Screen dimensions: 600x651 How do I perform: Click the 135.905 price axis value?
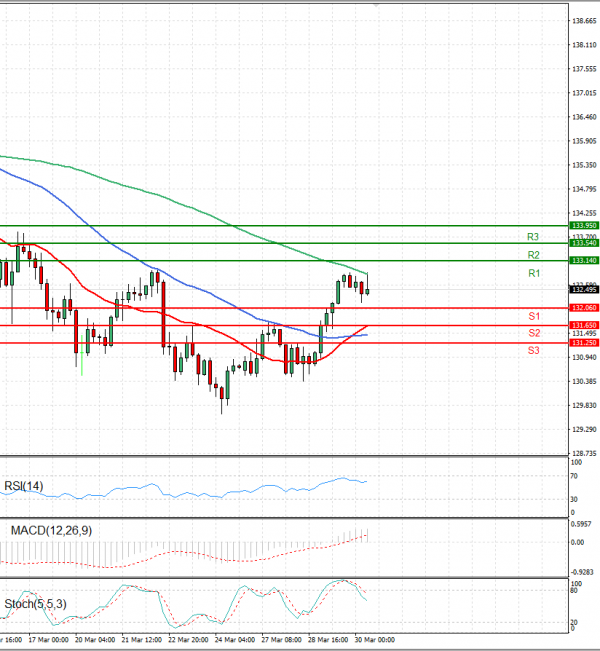584,141
